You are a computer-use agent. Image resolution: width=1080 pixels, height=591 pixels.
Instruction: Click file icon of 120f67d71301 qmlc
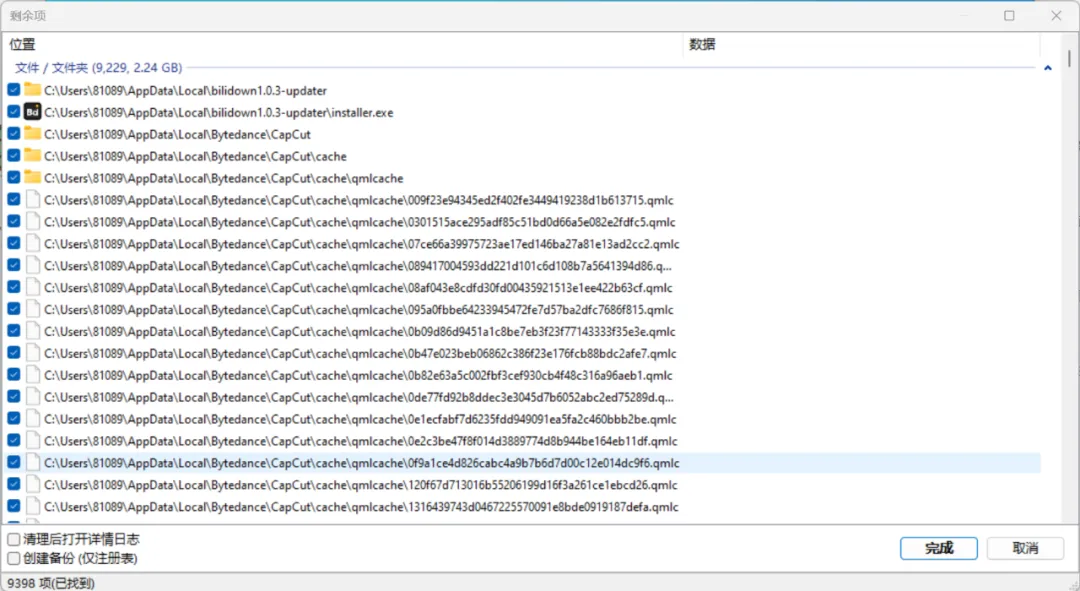tap(32, 485)
